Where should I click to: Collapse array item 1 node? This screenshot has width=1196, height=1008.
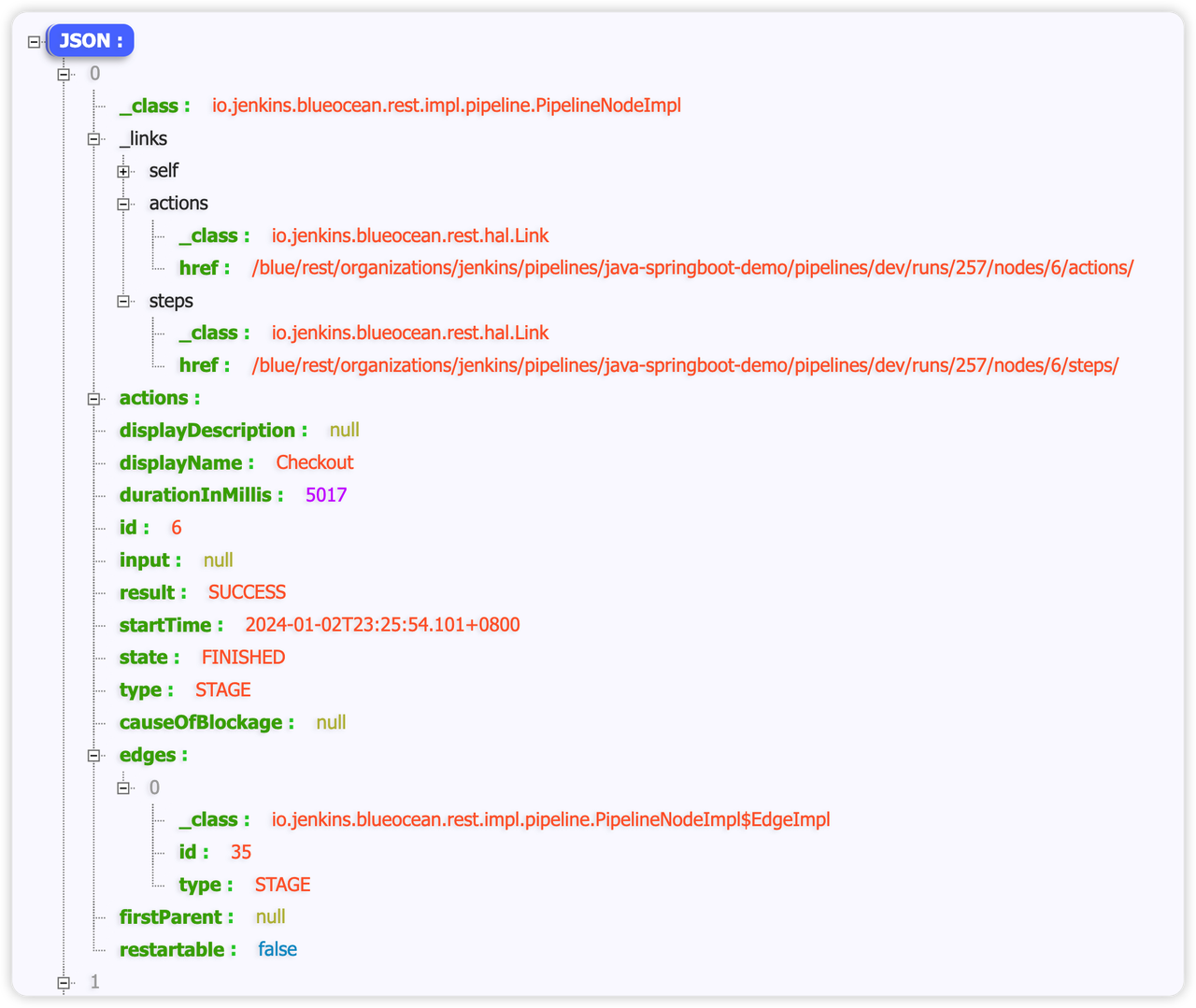(x=64, y=983)
